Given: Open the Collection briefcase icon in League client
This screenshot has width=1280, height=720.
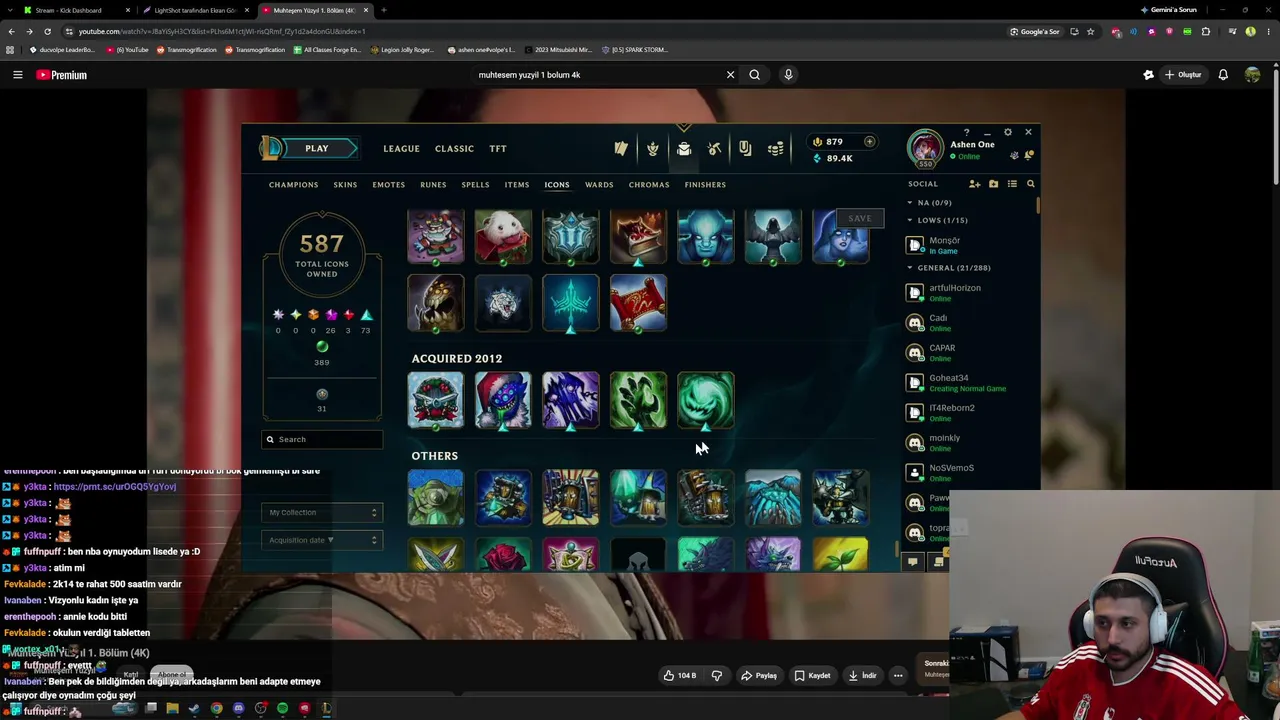Looking at the screenshot, I should 684,149.
